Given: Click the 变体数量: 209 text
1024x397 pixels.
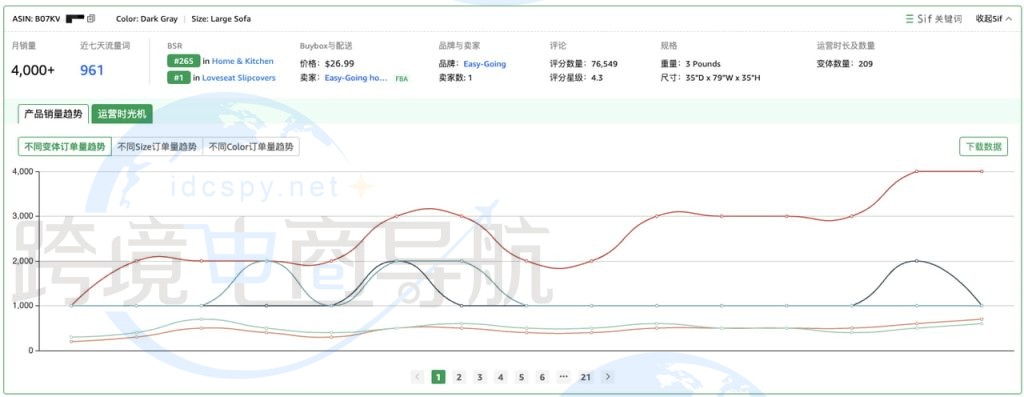Looking at the screenshot, I should pyautogui.click(x=844, y=64).
